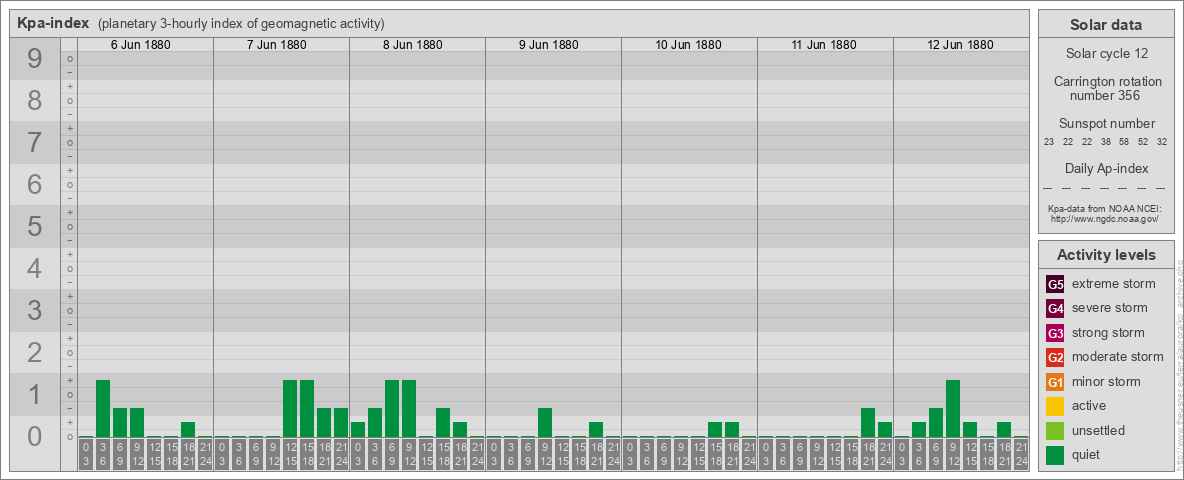1184x480 pixels.
Task: Select the '10 Jun 1880' date header
Action: coord(688,45)
